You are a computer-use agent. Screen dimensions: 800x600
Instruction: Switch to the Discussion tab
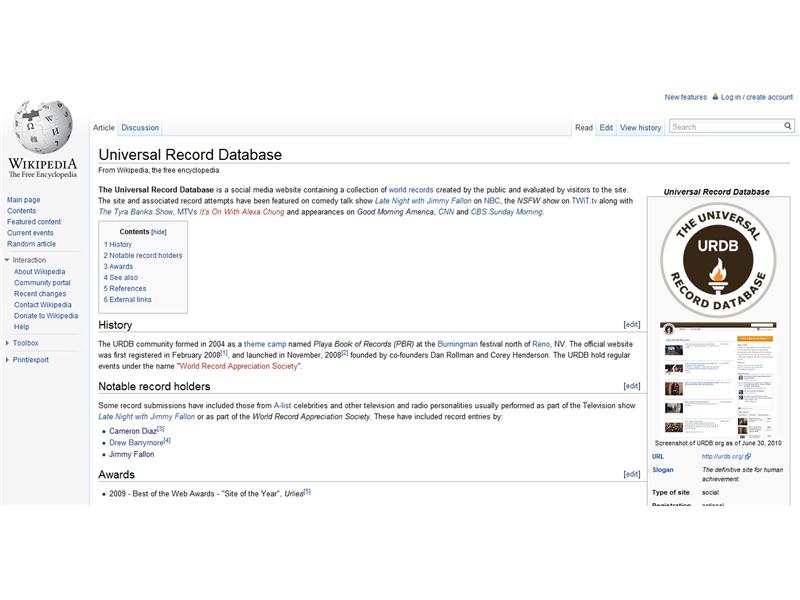139,127
